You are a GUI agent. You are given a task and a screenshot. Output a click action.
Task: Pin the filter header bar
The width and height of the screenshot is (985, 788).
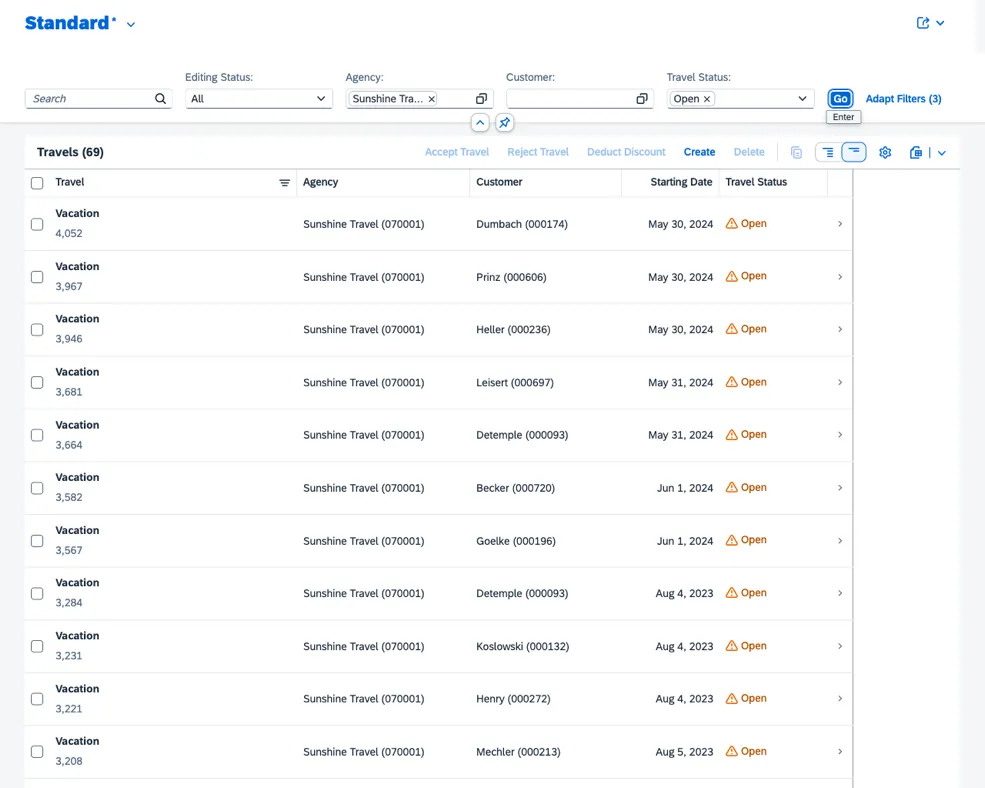click(x=505, y=123)
